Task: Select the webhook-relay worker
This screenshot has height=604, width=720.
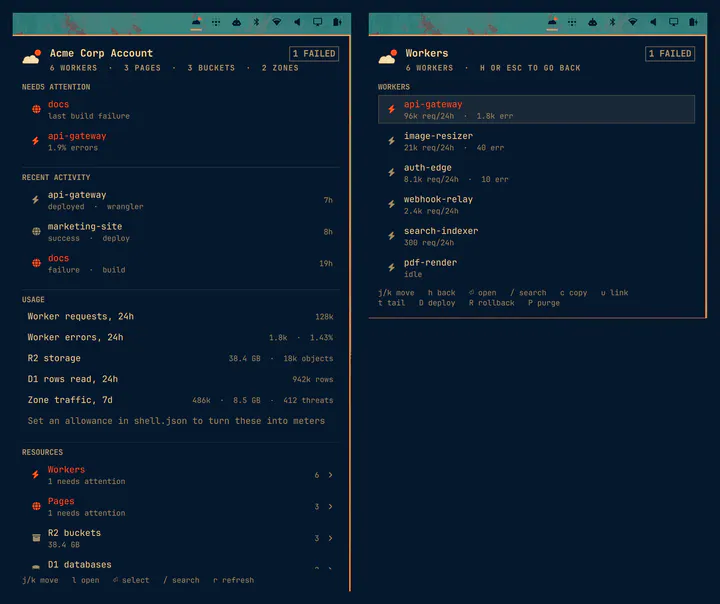Action: [x=536, y=204]
